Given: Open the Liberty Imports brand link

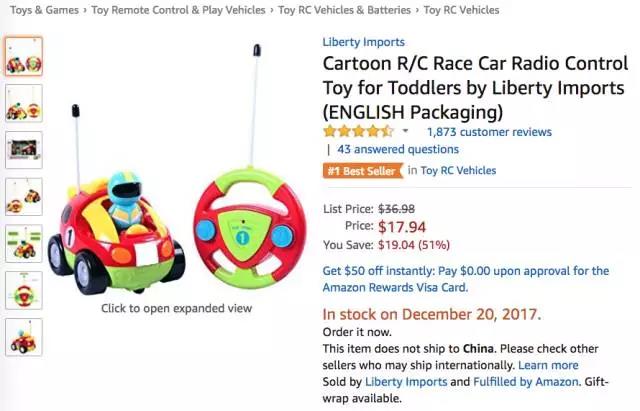Looking at the screenshot, I should pyautogui.click(x=363, y=42).
